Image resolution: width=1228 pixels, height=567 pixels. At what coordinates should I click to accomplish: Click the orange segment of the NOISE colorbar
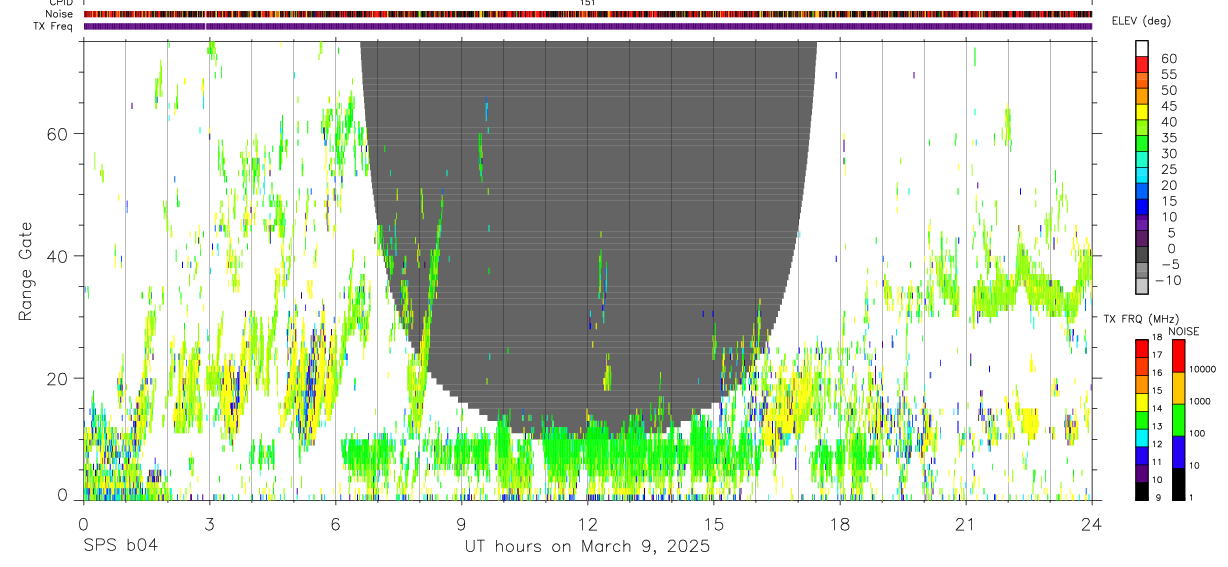click(1177, 387)
